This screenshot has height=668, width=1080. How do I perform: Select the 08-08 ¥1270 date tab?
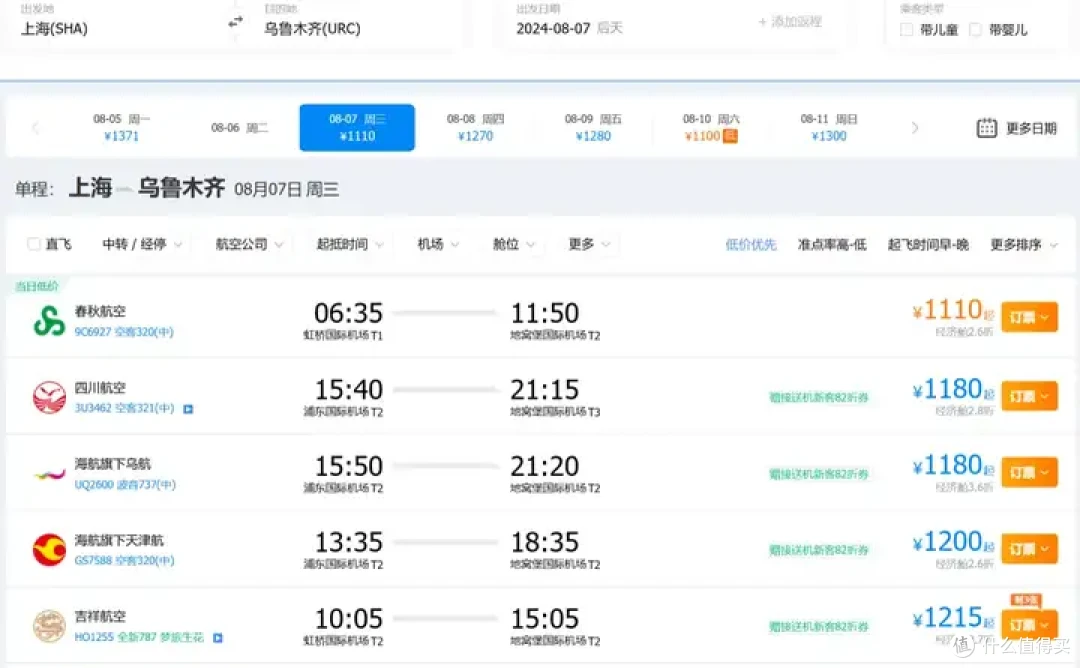point(475,127)
